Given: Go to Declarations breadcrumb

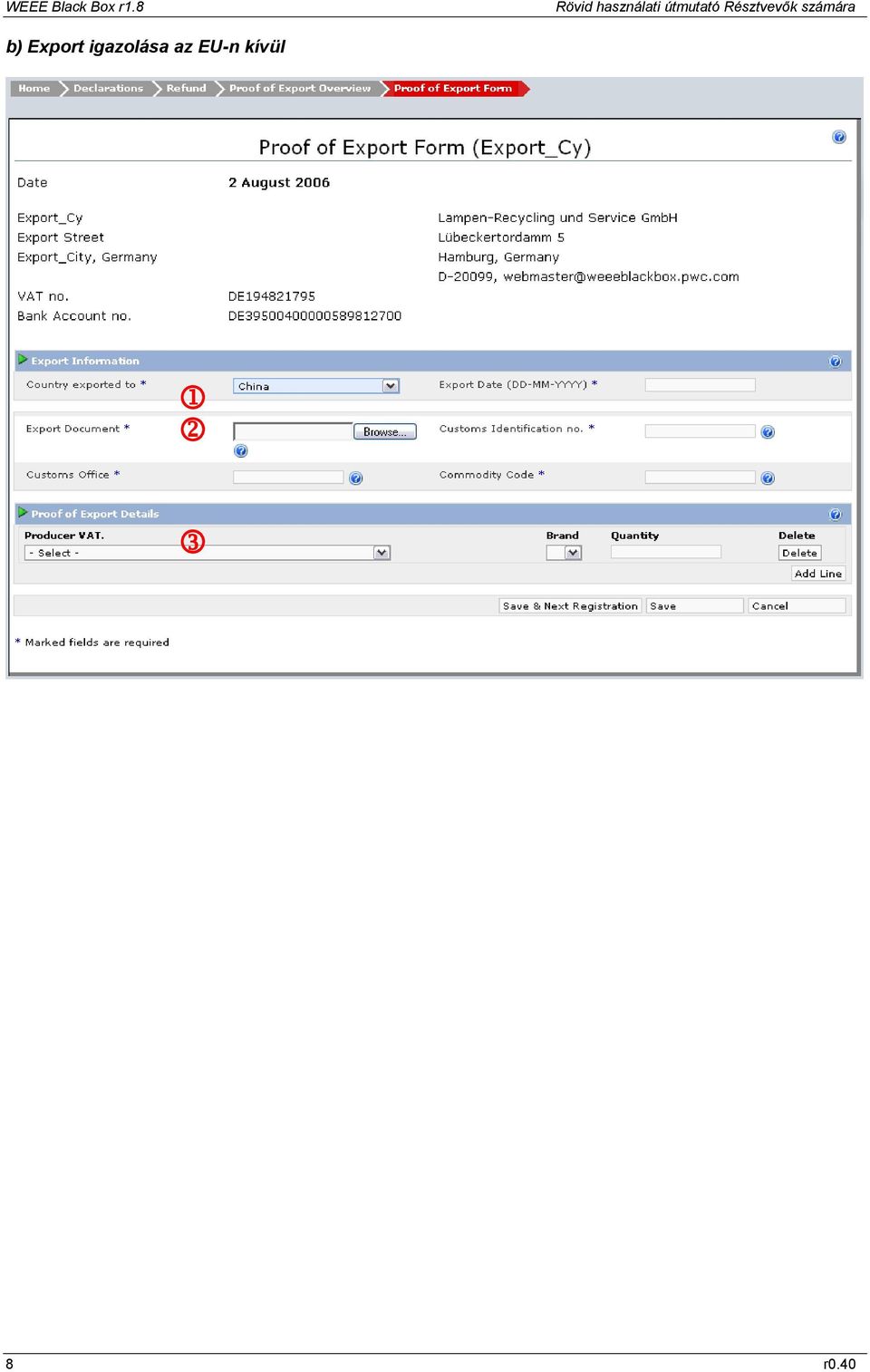Looking at the screenshot, I should [108, 88].
